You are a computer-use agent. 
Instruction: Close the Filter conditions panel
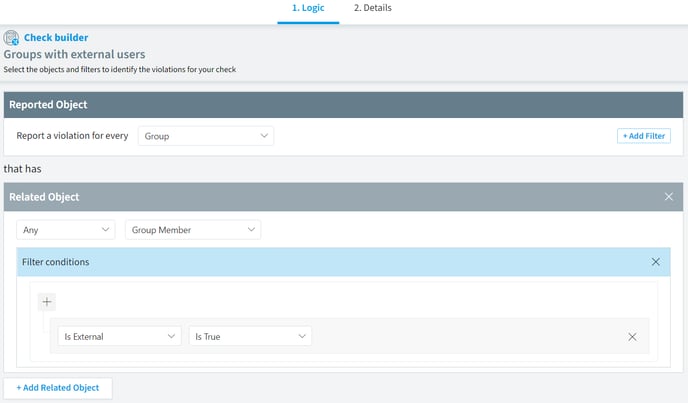[x=655, y=262]
